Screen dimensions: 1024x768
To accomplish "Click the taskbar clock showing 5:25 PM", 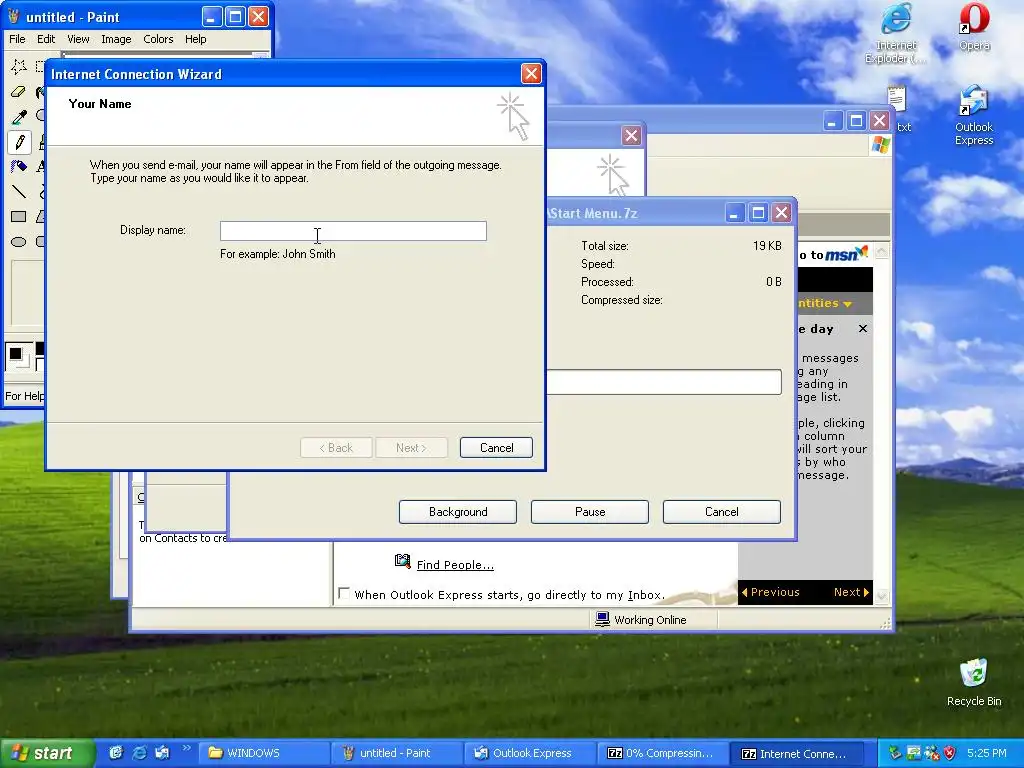I will coord(986,753).
